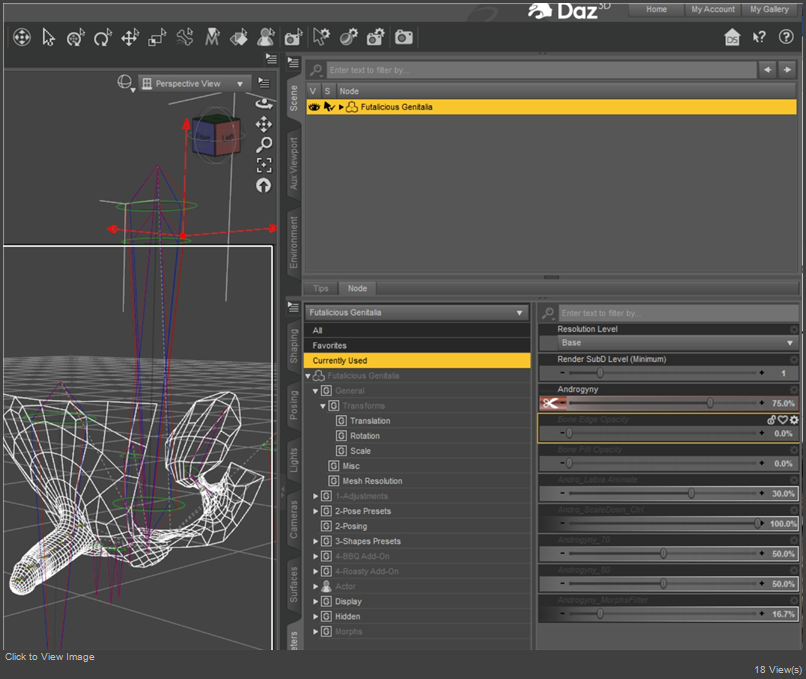Click the viewport Orbit control
The image size is (806, 679).
point(264,103)
